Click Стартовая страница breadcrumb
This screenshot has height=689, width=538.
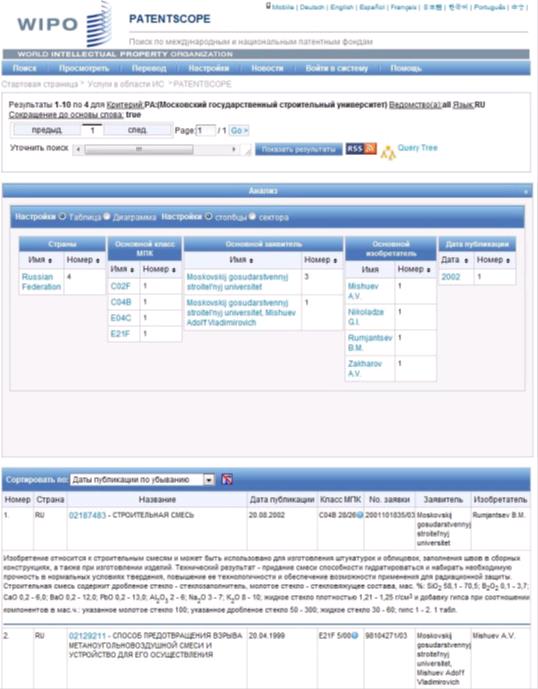(39, 84)
